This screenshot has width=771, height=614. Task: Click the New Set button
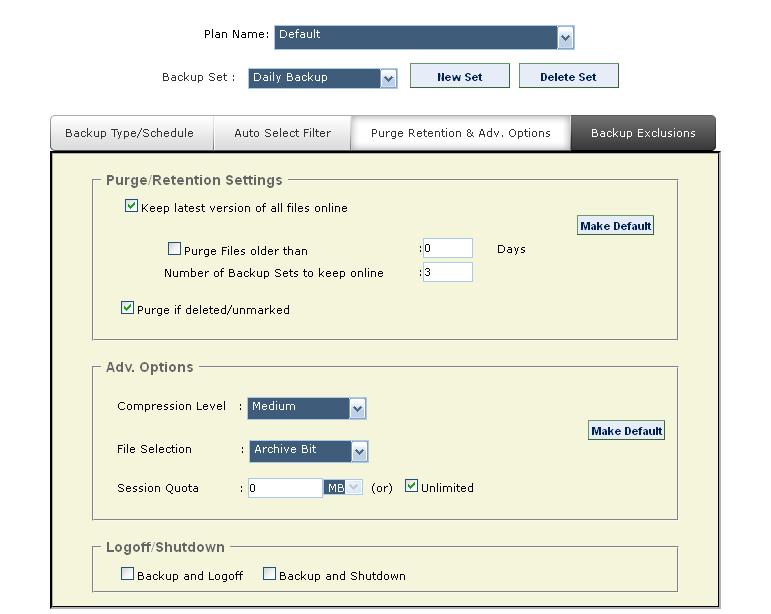pyautogui.click(x=459, y=76)
